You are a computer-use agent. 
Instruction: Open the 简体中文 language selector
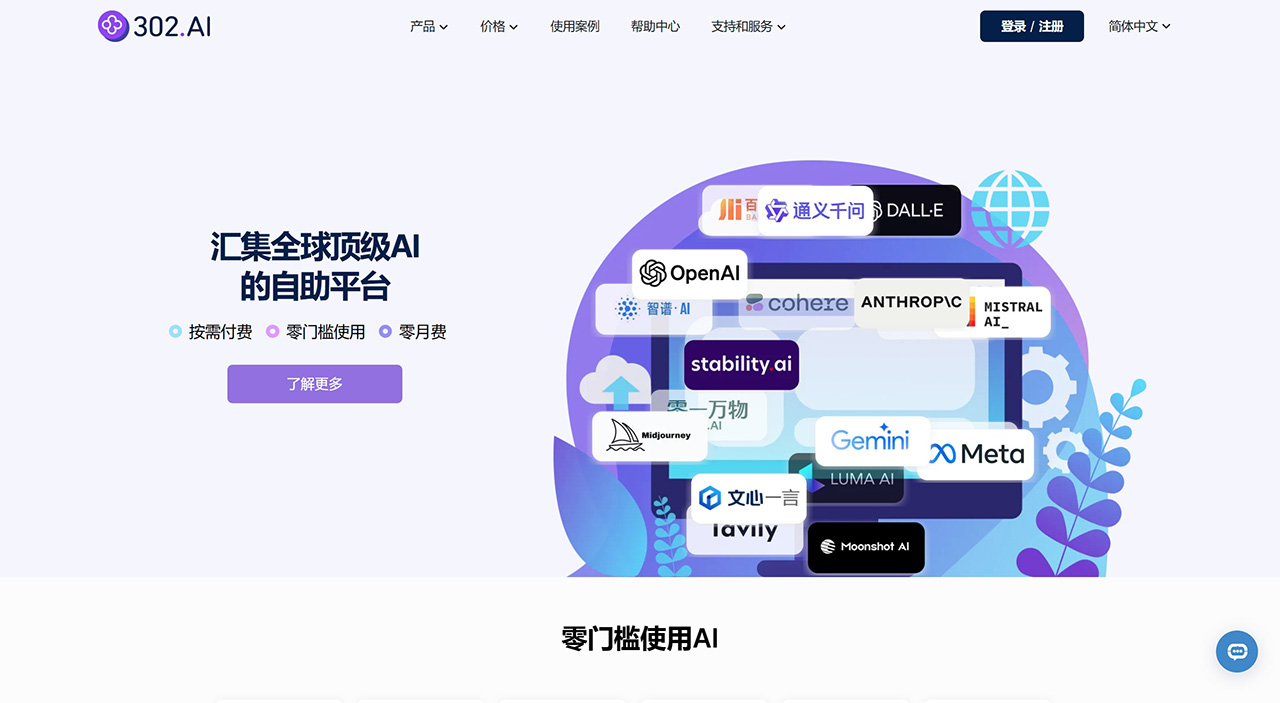[1137, 26]
